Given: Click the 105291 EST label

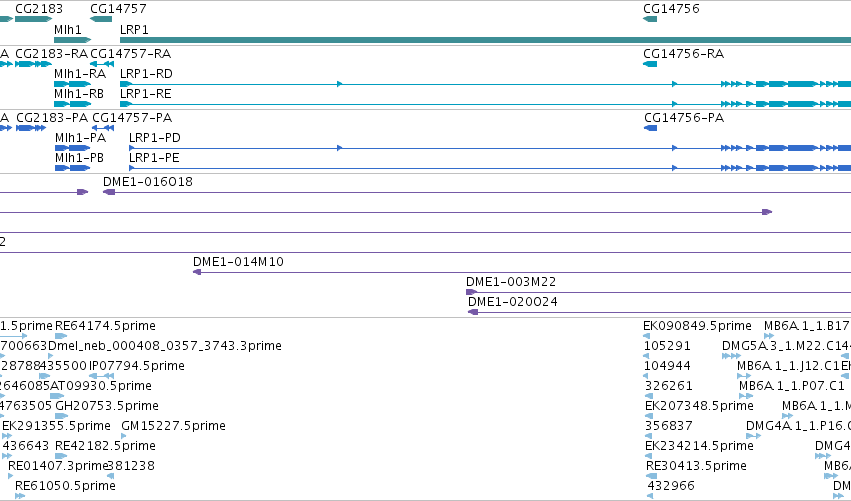Looking at the screenshot, I should pyautogui.click(x=667, y=346).
